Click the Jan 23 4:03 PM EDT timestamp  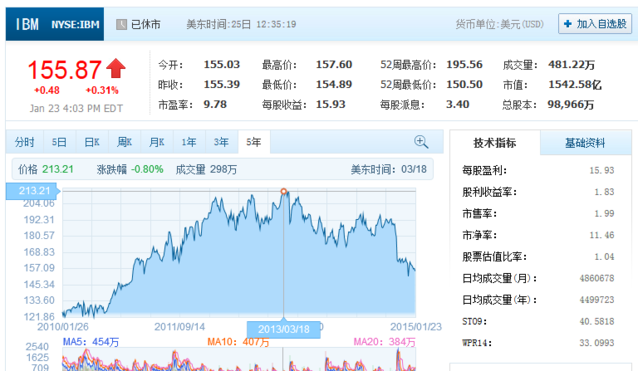coord(76,108)
